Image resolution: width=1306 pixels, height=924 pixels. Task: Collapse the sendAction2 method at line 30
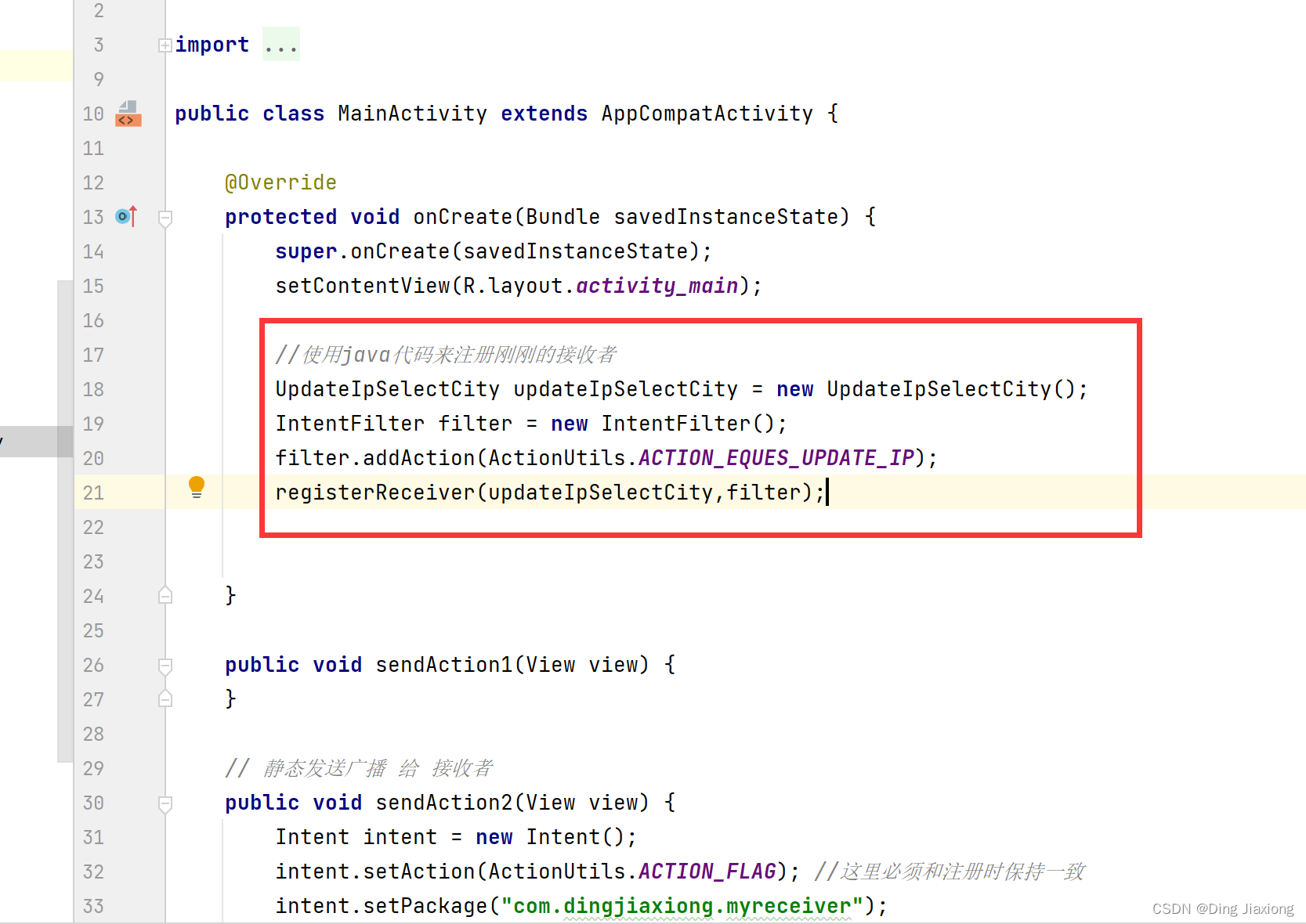click(x=165, y=803)
